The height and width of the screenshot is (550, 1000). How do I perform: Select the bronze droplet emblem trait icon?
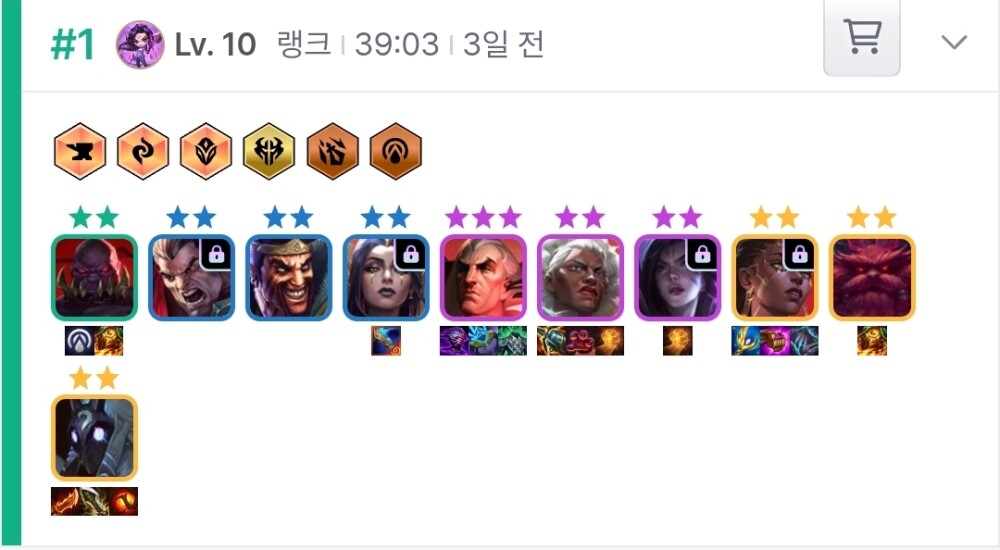(x=395, y=151)
